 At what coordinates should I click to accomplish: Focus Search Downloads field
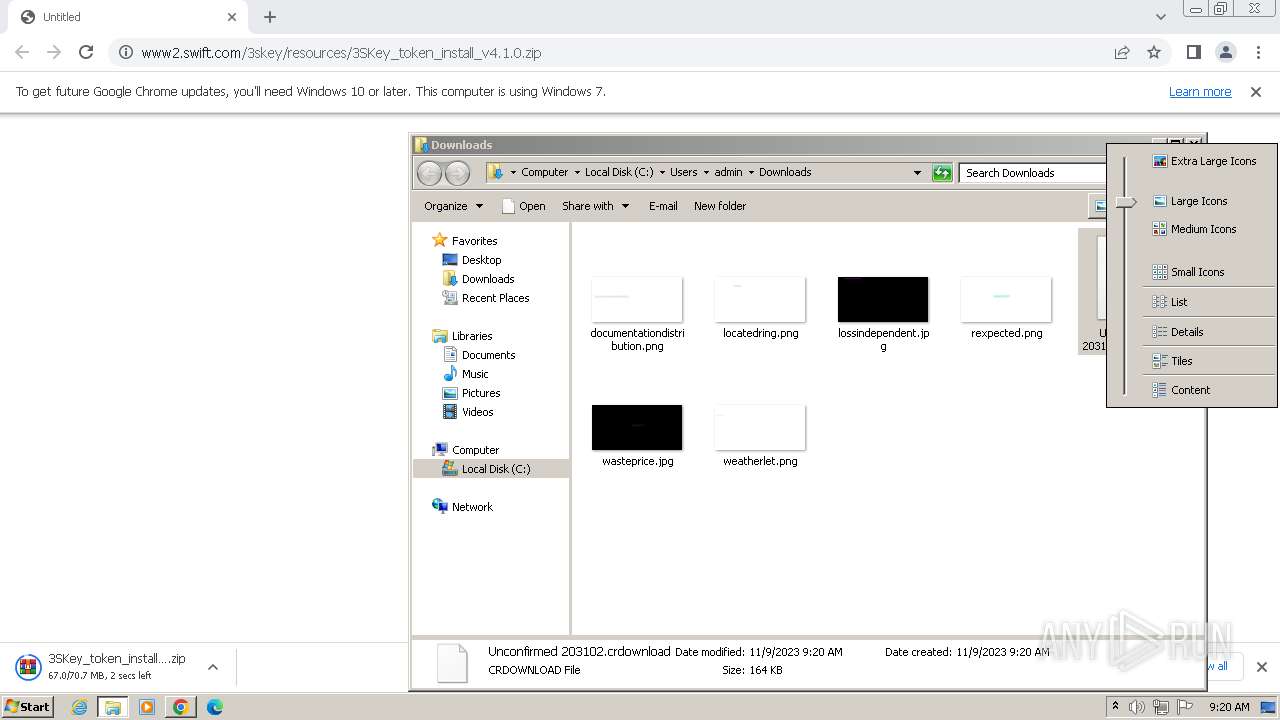(1034, 173)
